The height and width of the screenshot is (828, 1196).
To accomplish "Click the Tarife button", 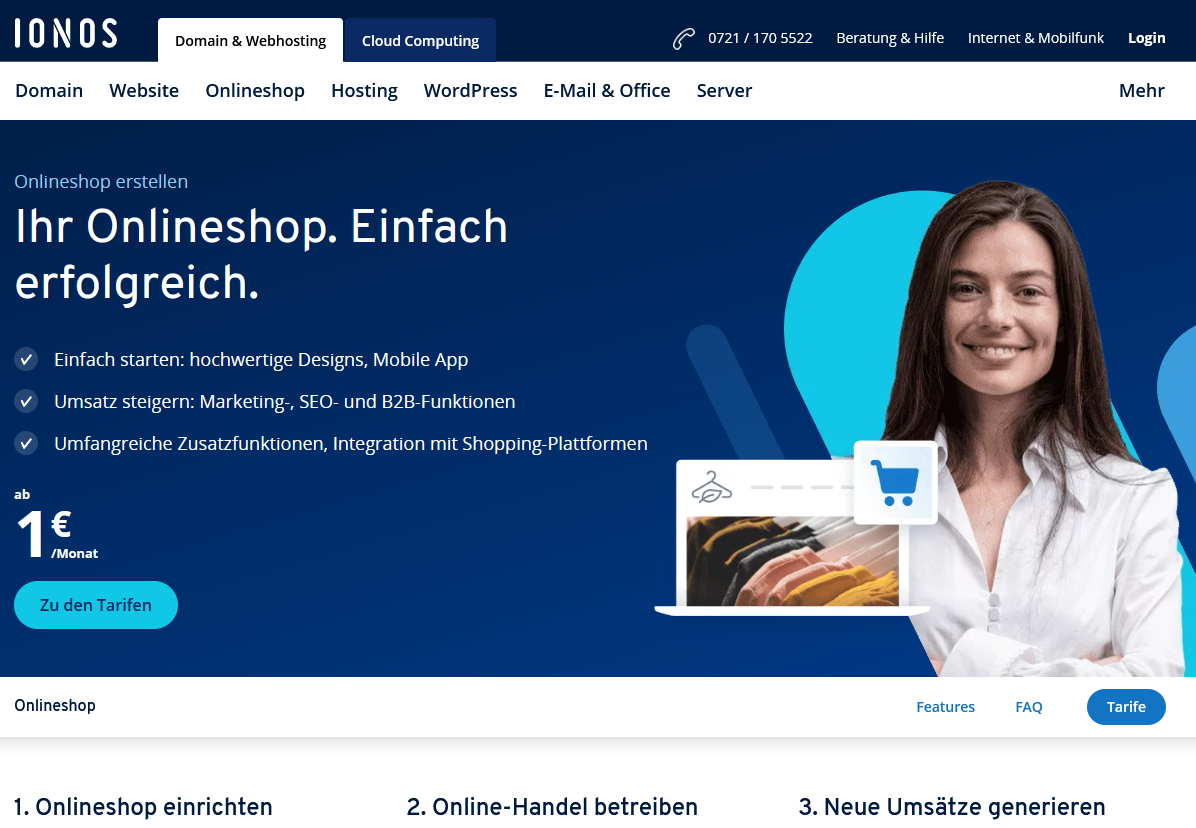I will coord(1126,707).
